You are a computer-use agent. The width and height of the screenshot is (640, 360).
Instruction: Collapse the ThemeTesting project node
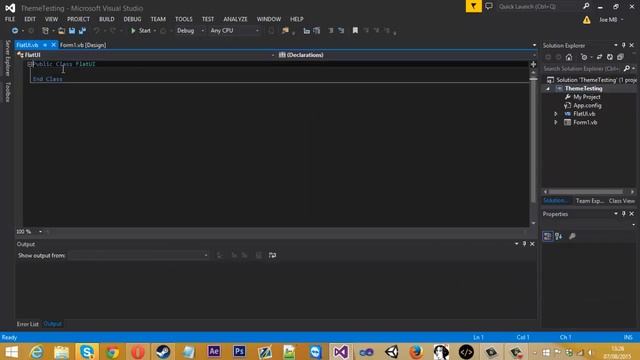548,89
